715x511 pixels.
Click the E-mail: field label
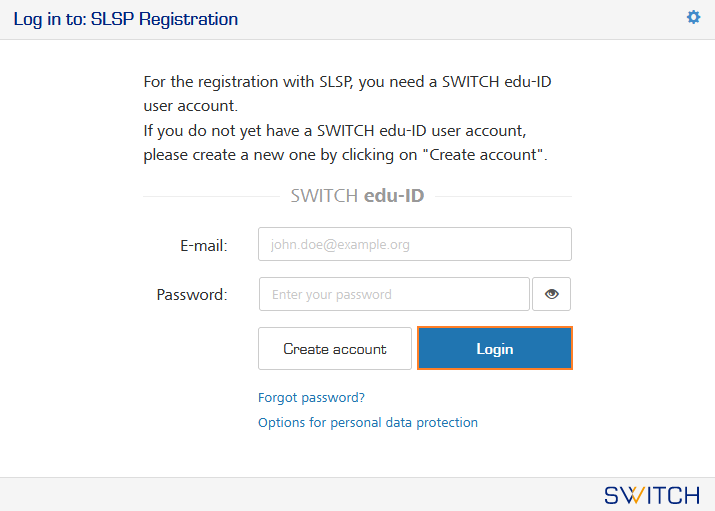pyautogui.click(x=203, y=246)
